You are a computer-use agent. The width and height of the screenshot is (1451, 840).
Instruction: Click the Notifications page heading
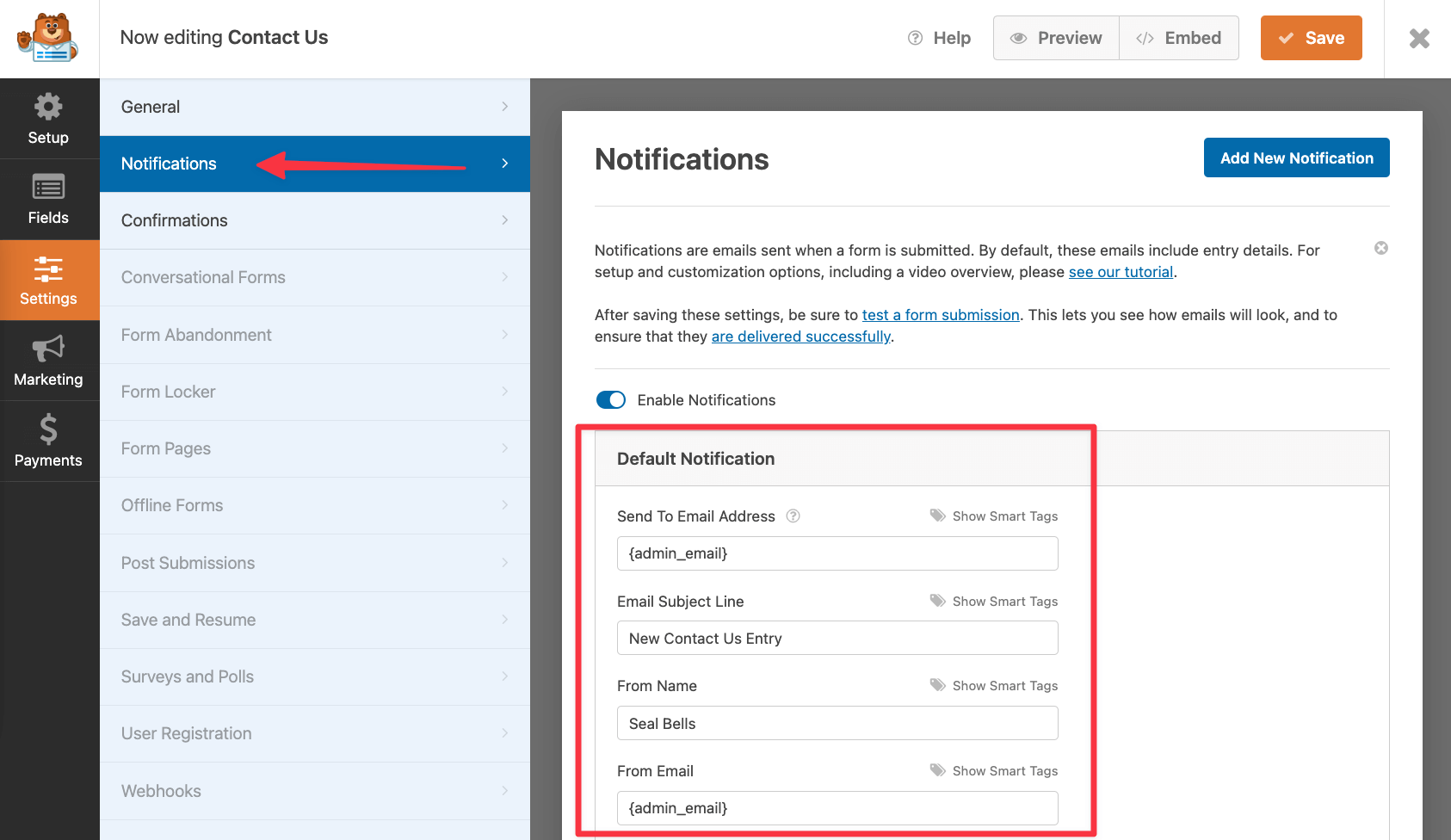coord(682,159)
